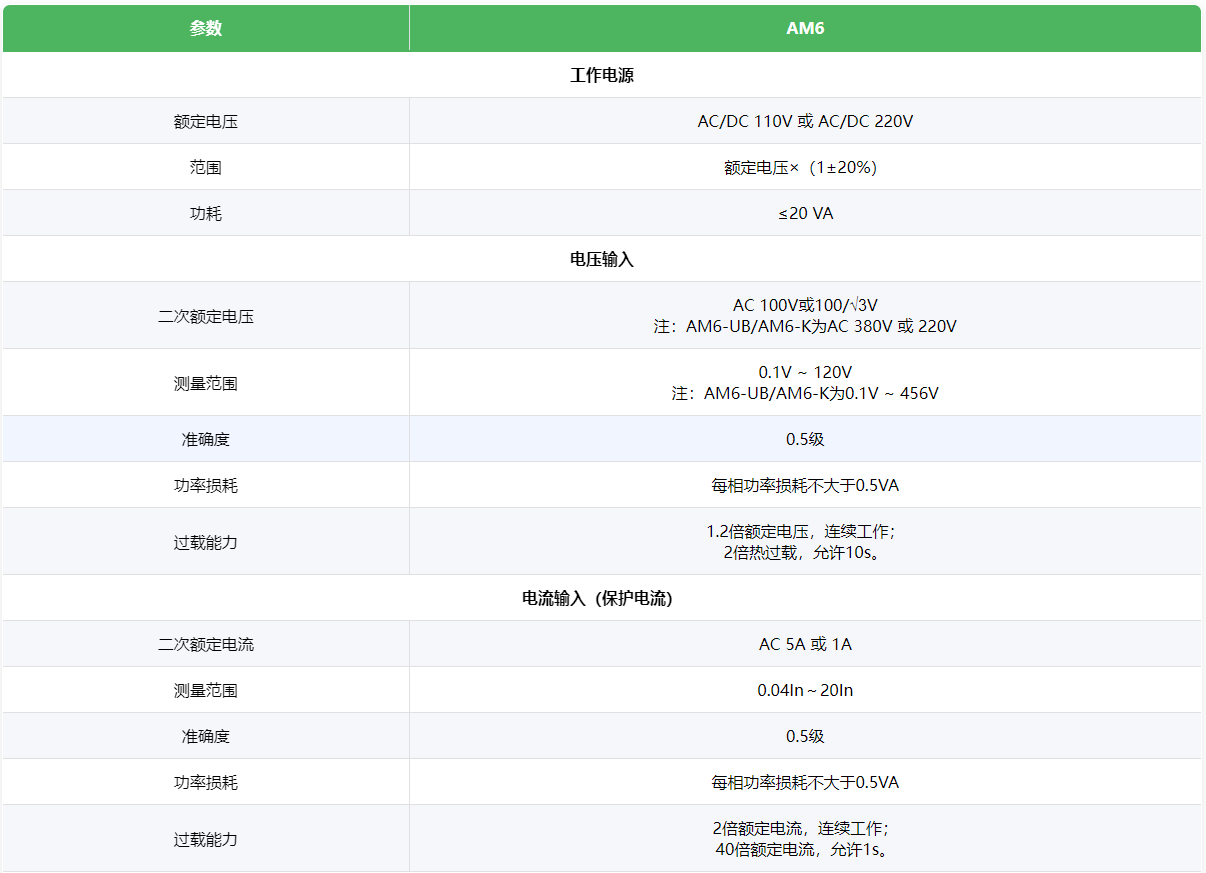Click the 电压输入 section heading
Screen dimensions: 1206x873
(x=602, y=259)
